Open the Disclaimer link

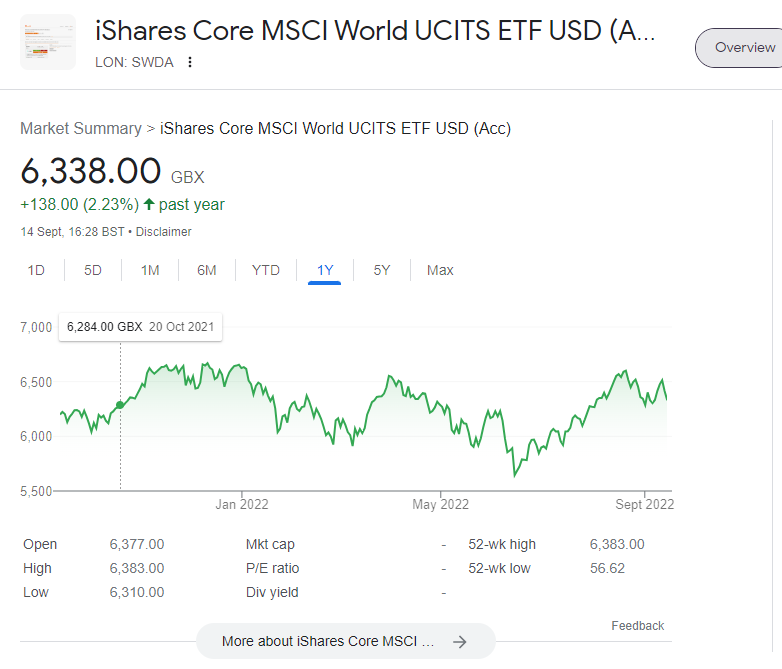click(164, 232)
